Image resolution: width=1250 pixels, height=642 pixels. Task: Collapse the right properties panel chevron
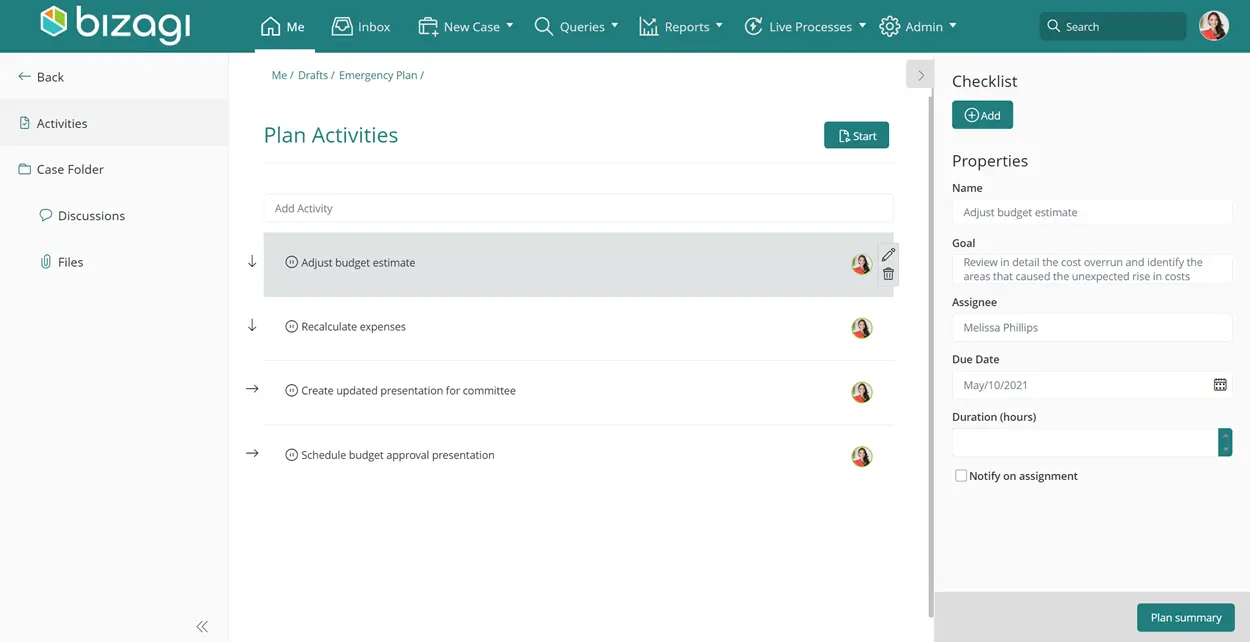coord(920,75)
